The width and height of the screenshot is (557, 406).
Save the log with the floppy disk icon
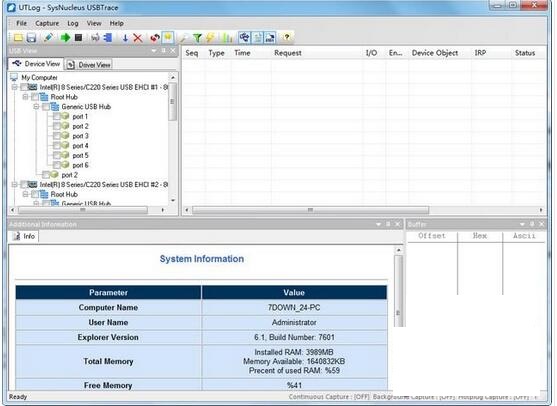point(32,38)
